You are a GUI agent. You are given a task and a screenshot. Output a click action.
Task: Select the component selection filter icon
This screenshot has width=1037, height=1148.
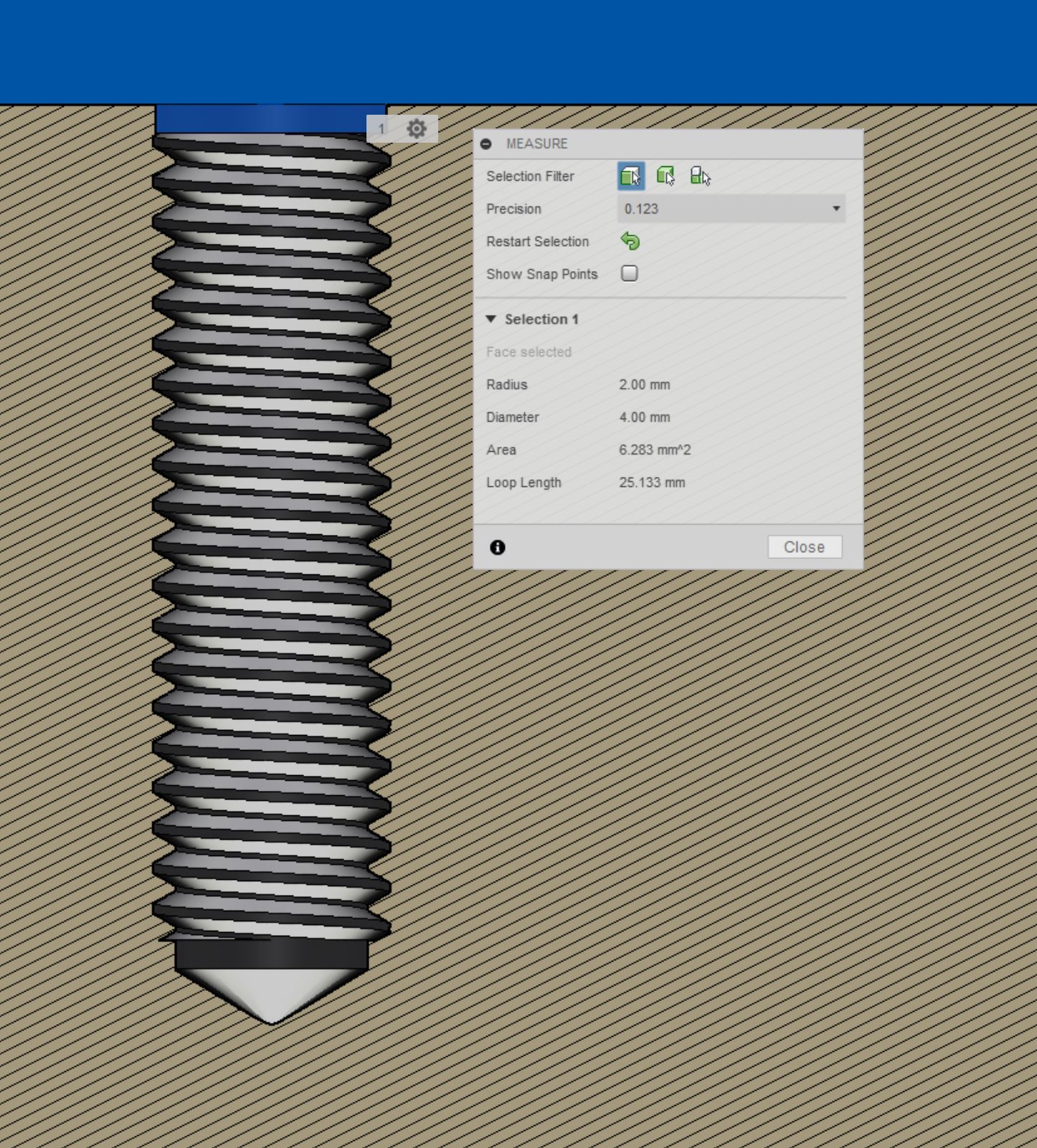tap(700, 176)
